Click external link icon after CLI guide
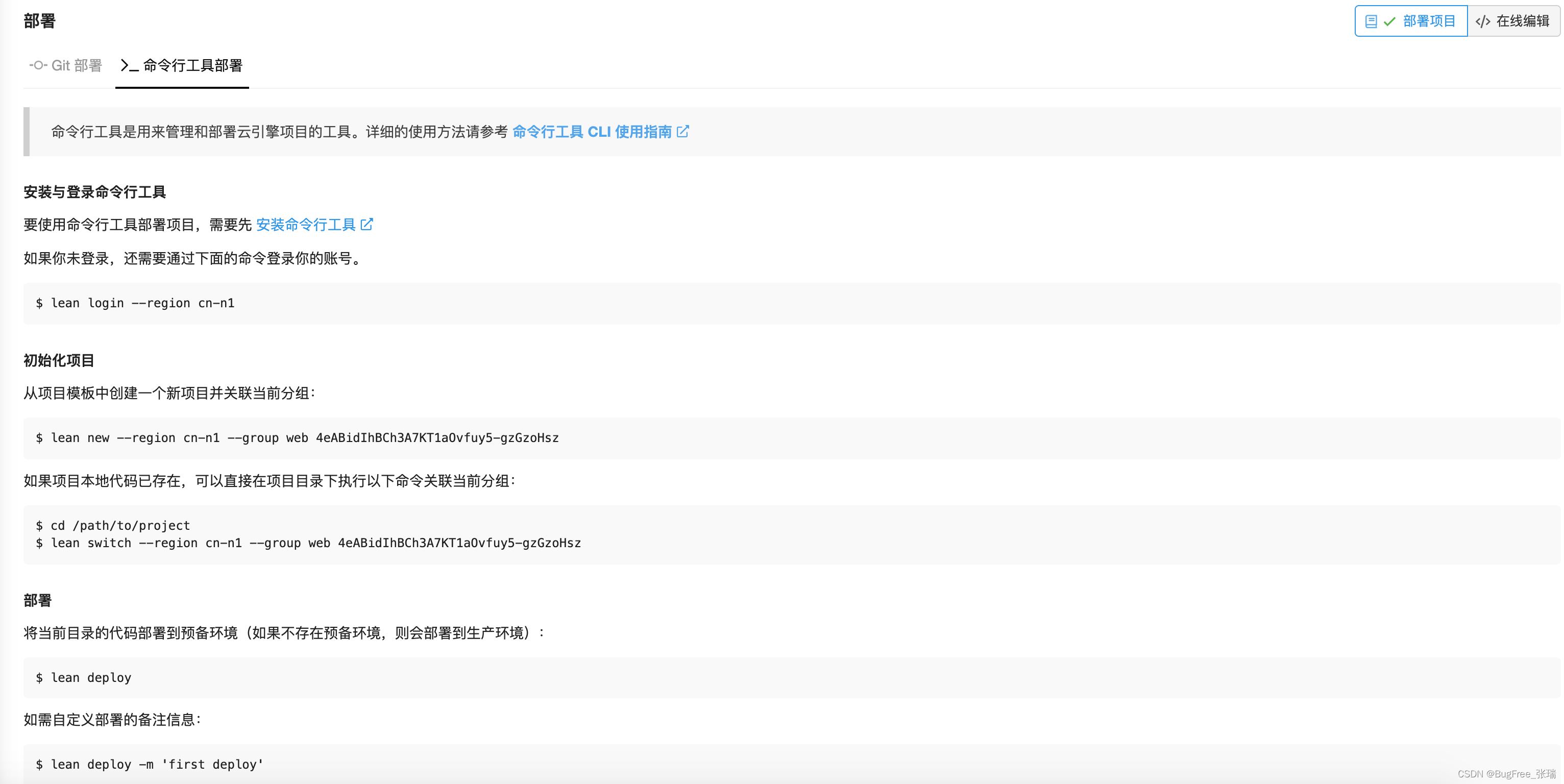The height and width of the screenshot is (784, 1564). pos(682,131)
